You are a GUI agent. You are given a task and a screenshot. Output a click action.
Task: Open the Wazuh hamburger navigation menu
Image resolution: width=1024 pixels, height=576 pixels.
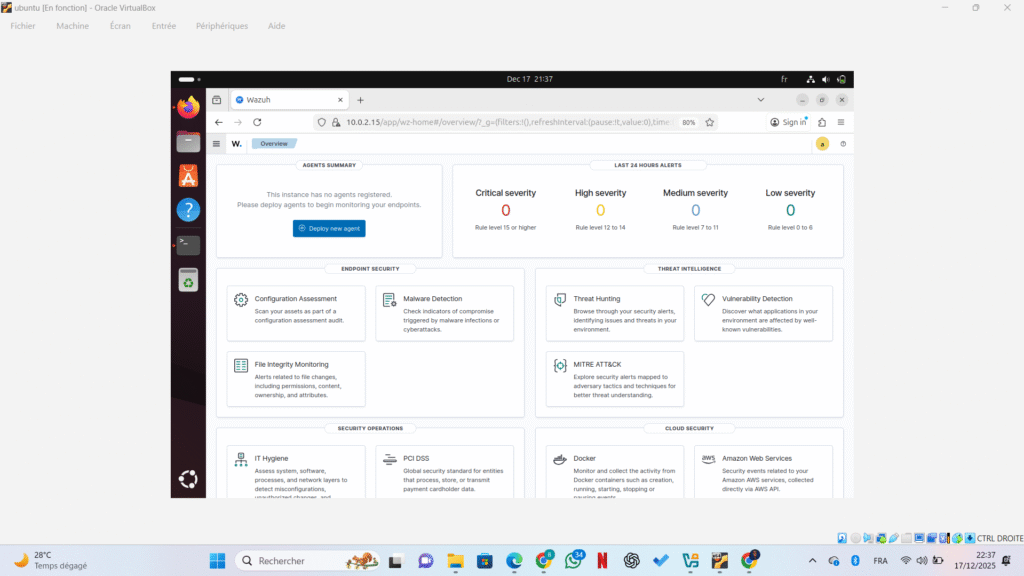[x=217, y=144]
